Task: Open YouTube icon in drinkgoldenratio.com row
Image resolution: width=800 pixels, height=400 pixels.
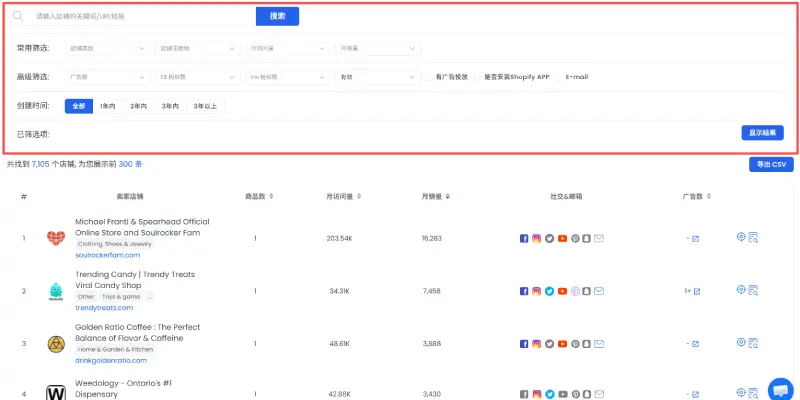Action: [x=562, y=344]
